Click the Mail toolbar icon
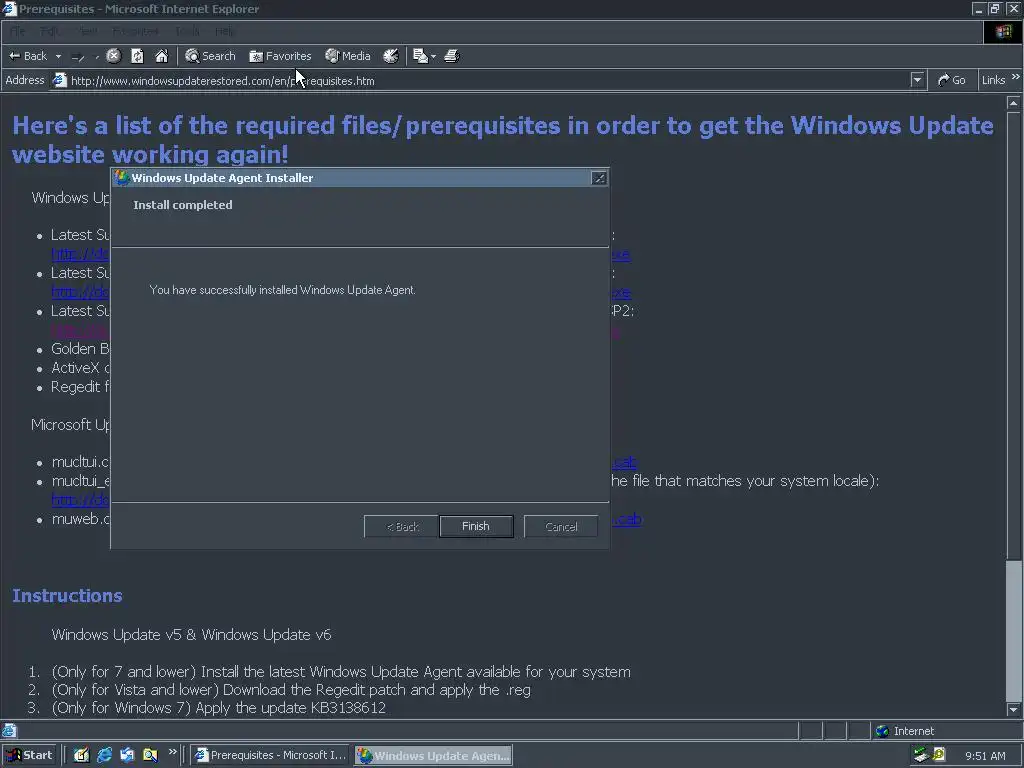Image resolution: width=1024 pixels, height=768 pixels. pyautogui.click(x=421, y=56)
